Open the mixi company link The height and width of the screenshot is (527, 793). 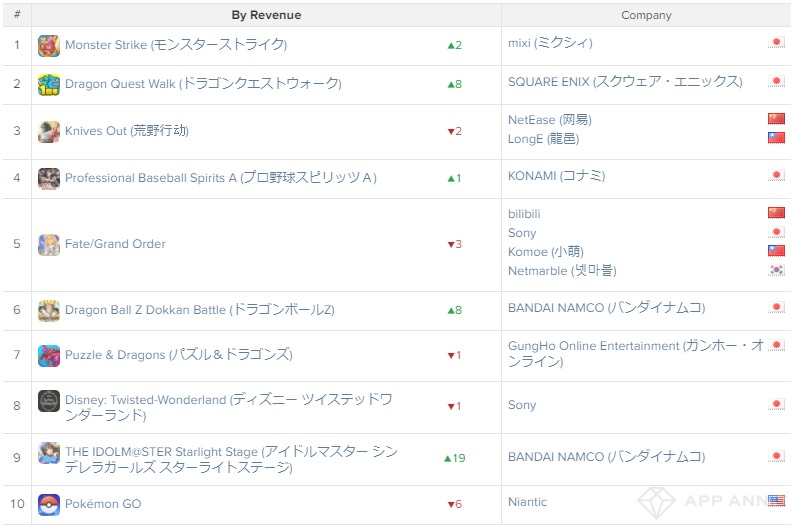(x=550, y=43)
